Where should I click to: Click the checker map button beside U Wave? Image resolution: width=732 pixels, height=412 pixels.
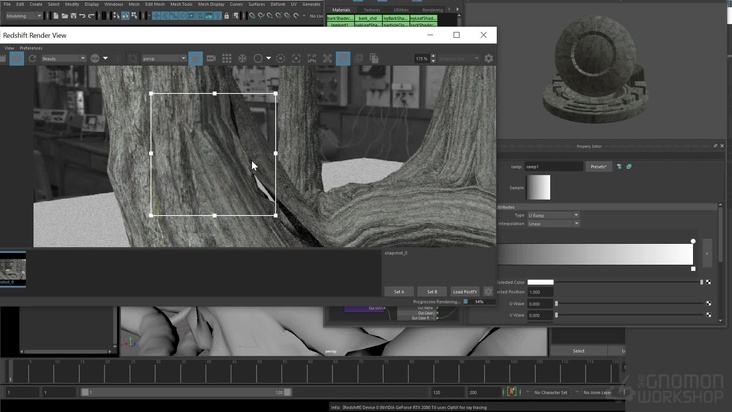(x=709, y=304)
